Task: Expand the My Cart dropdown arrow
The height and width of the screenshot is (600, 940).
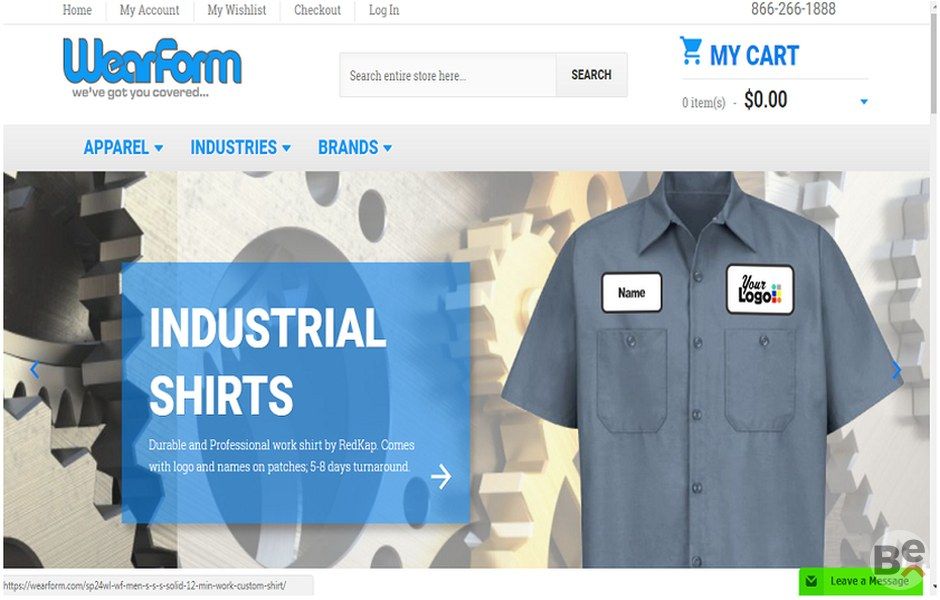Action: click(x=864, y=102)
